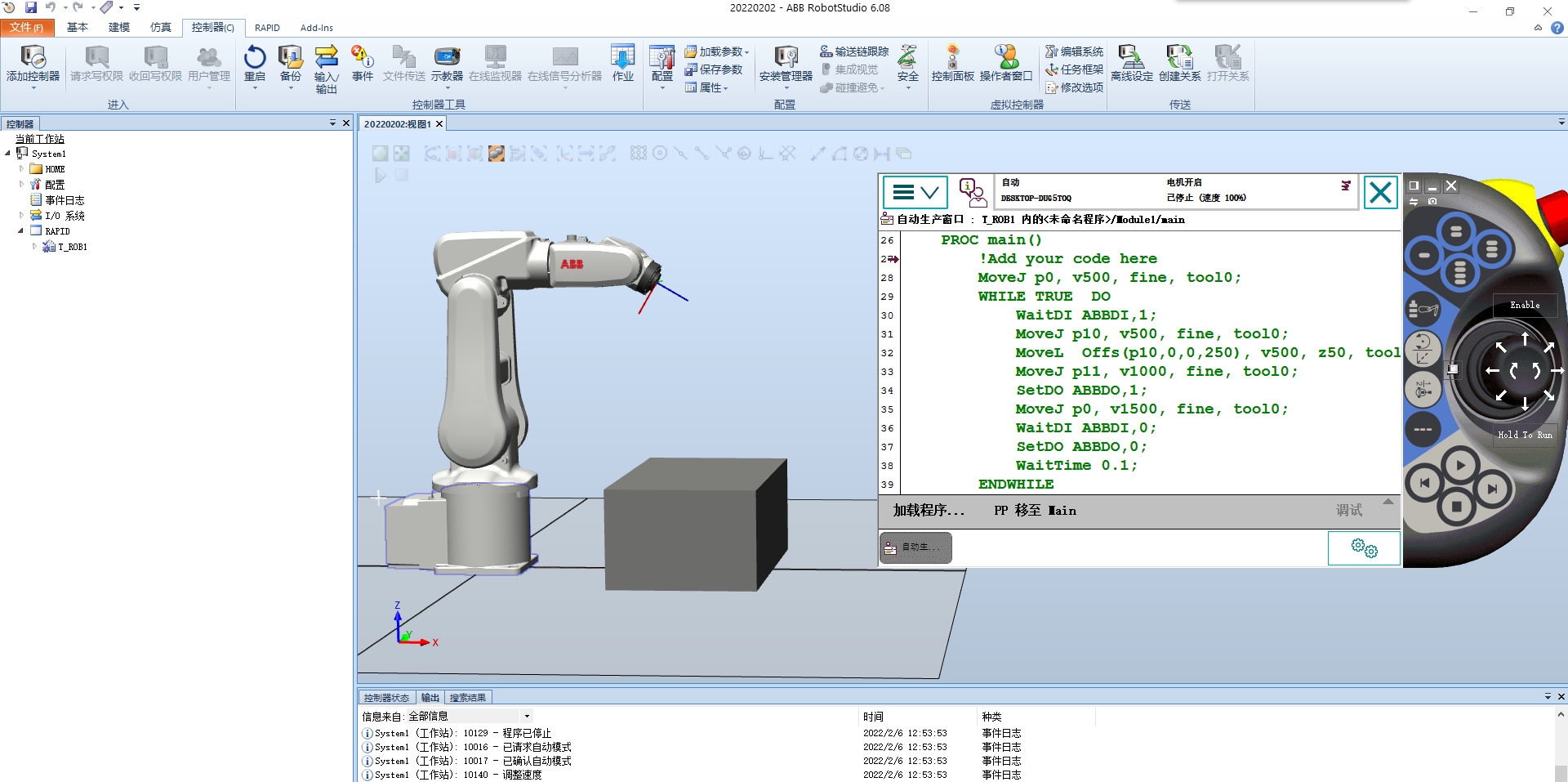1568x782 pixels.
Task: Open the 控制面板 (Control Panel)
Action: [x=953, y=64]
